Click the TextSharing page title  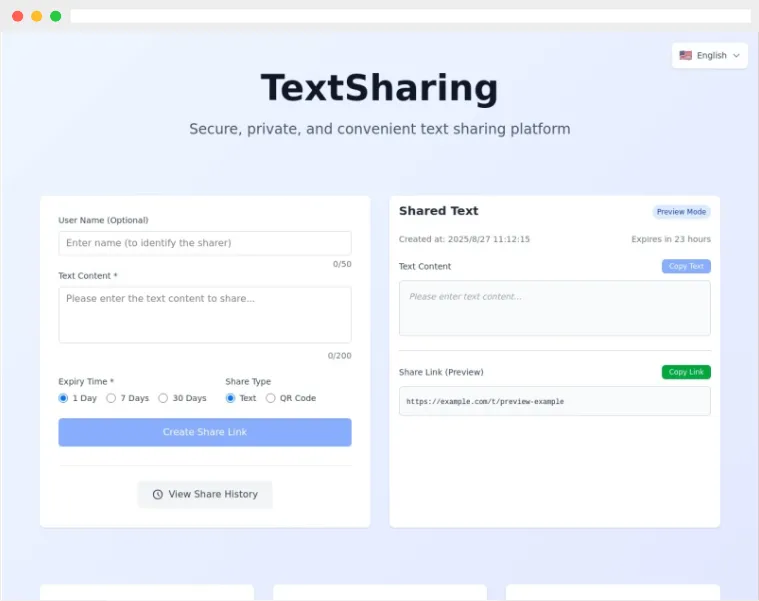tap(379, 89)
